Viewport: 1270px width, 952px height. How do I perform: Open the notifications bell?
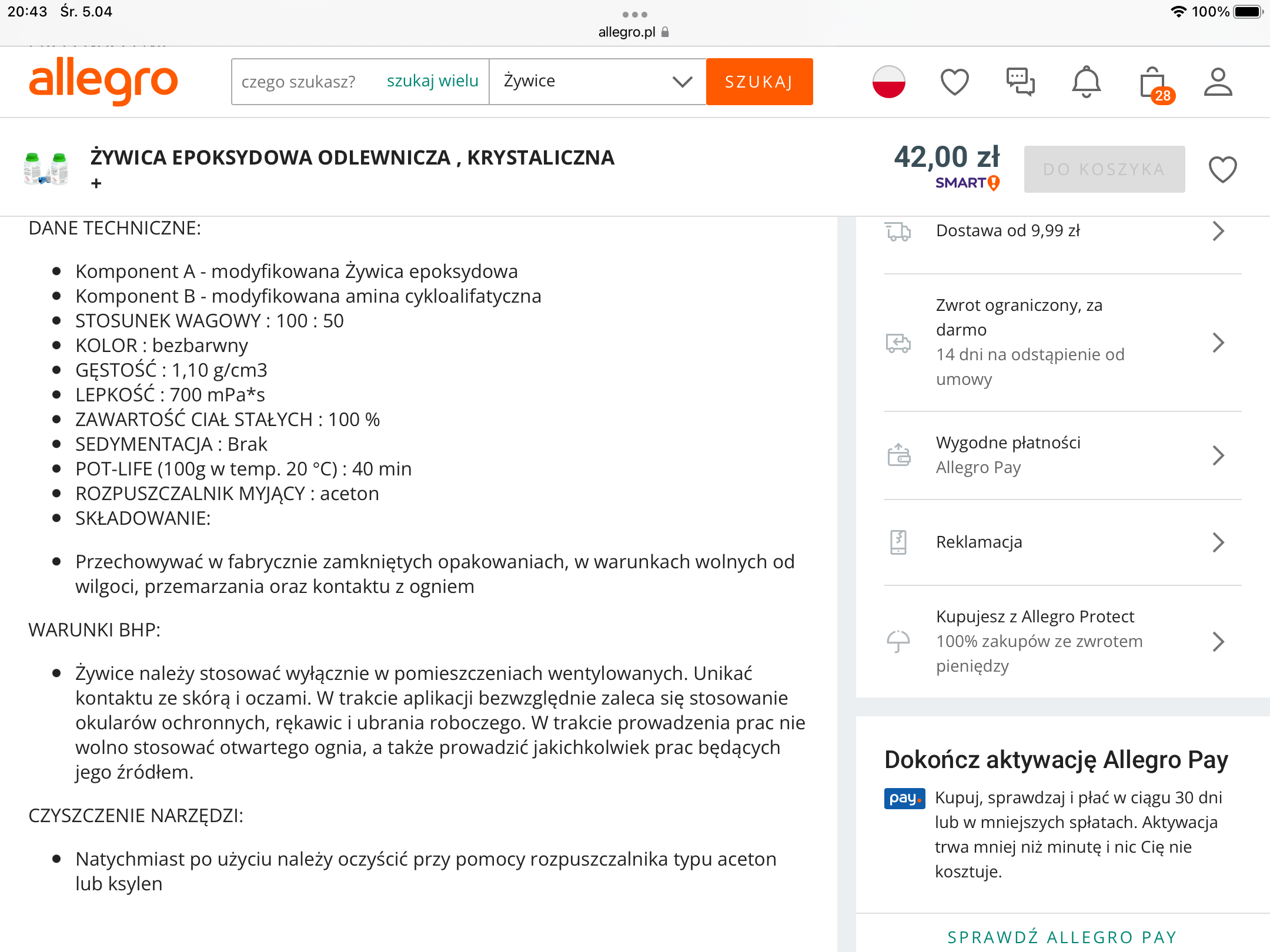tap(1086, 82)
